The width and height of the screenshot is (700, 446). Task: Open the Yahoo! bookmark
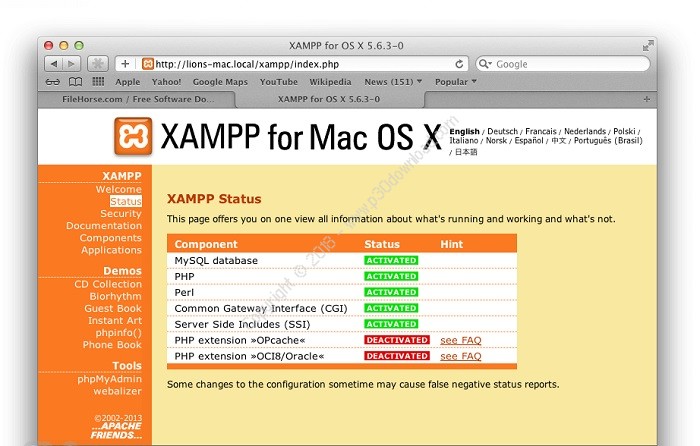pyautogui.click(x=166, y=82)
